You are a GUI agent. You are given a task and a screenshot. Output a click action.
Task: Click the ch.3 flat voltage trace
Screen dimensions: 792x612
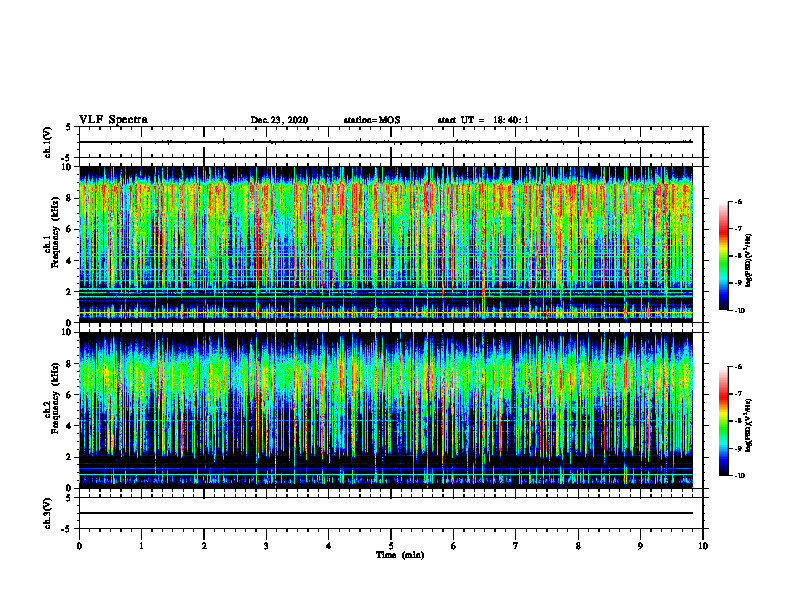pyautogui.click(x=386, y=513)
